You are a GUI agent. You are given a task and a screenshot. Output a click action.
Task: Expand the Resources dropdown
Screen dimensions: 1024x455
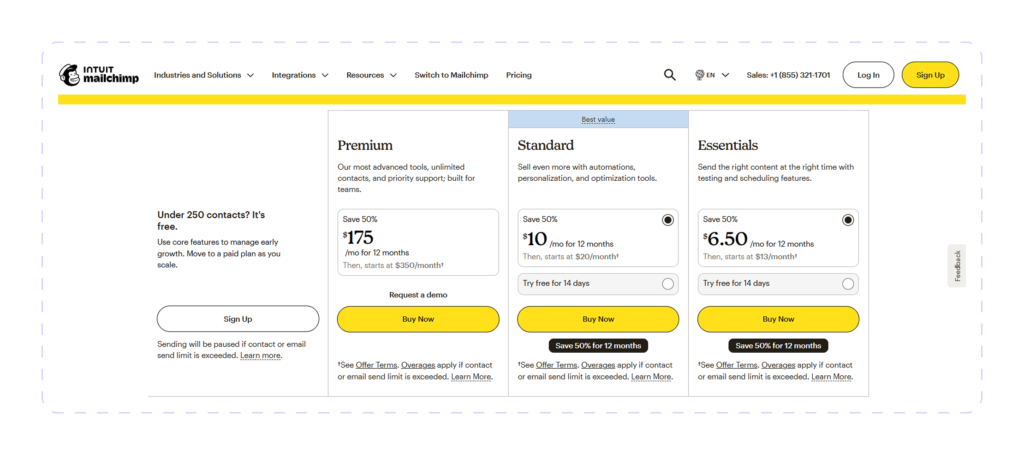[372, 75]
